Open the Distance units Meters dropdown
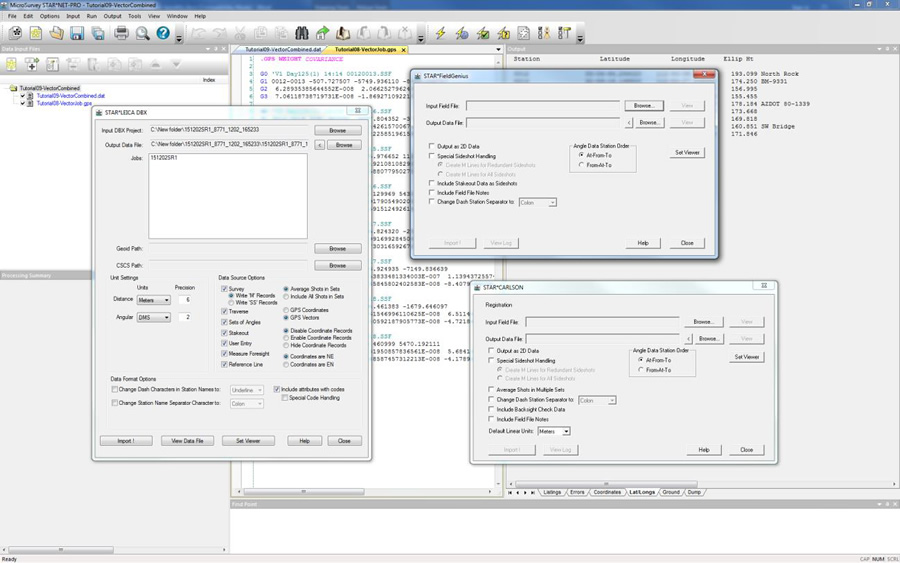Image resolution: width=900 pixels, height=563 pixels. click(153, 300)
